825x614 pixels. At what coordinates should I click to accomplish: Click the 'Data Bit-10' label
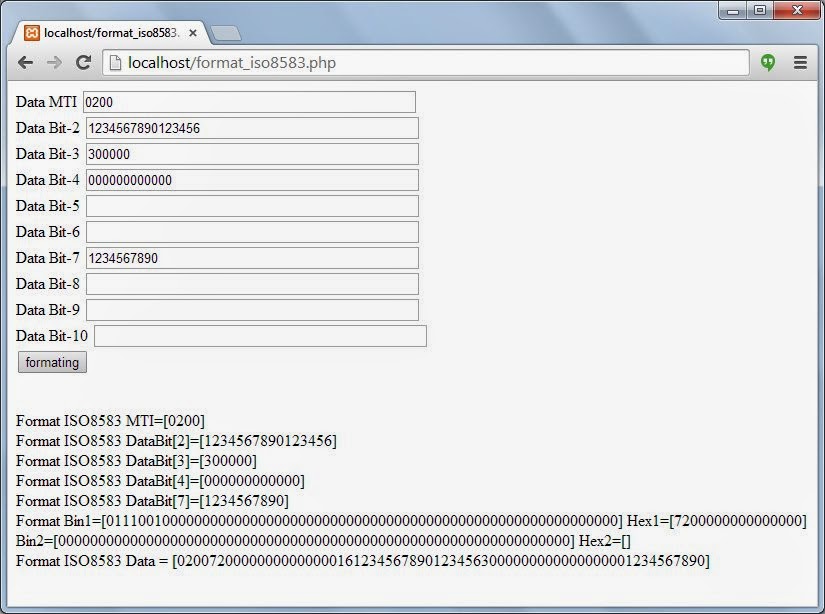pyautogui.click(x=52, y=336)
